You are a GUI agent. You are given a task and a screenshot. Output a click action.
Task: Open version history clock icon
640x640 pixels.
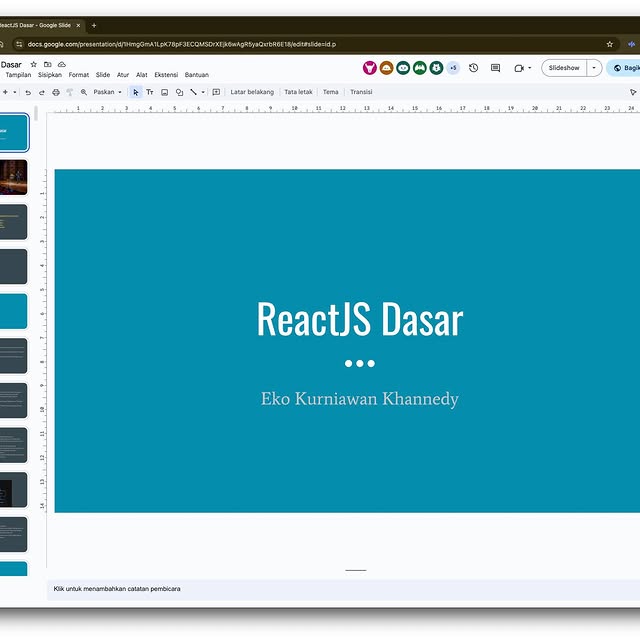473,68
